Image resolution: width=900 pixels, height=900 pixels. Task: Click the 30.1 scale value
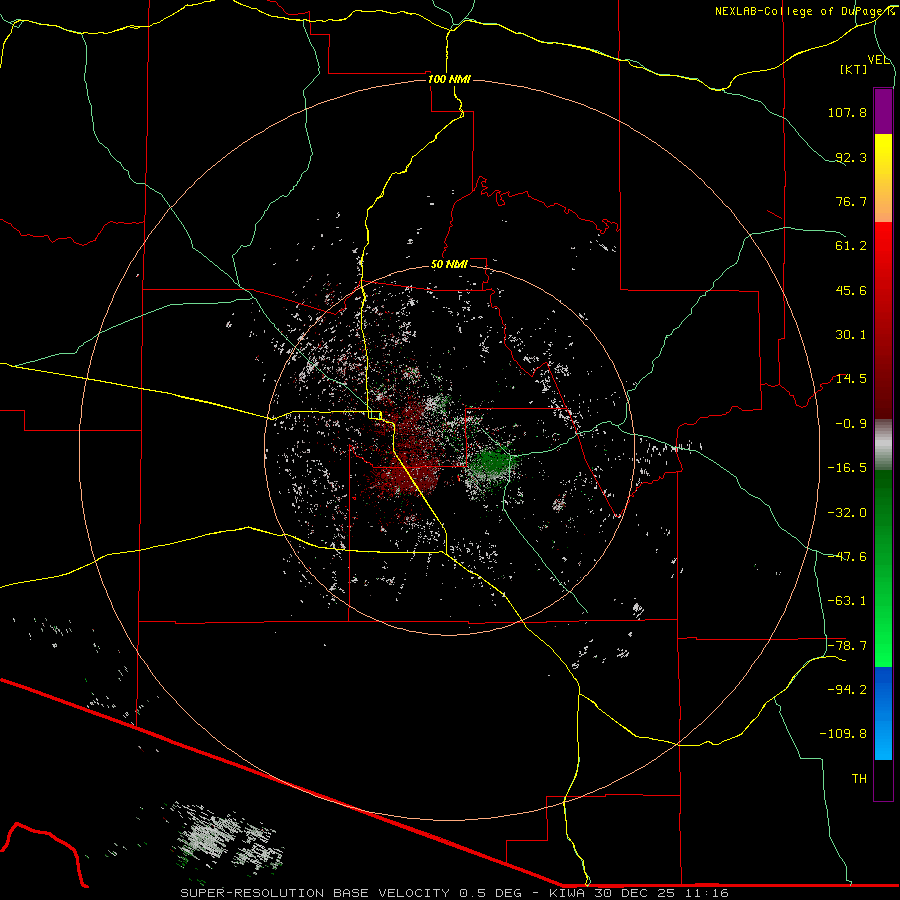tap(851, 335)
